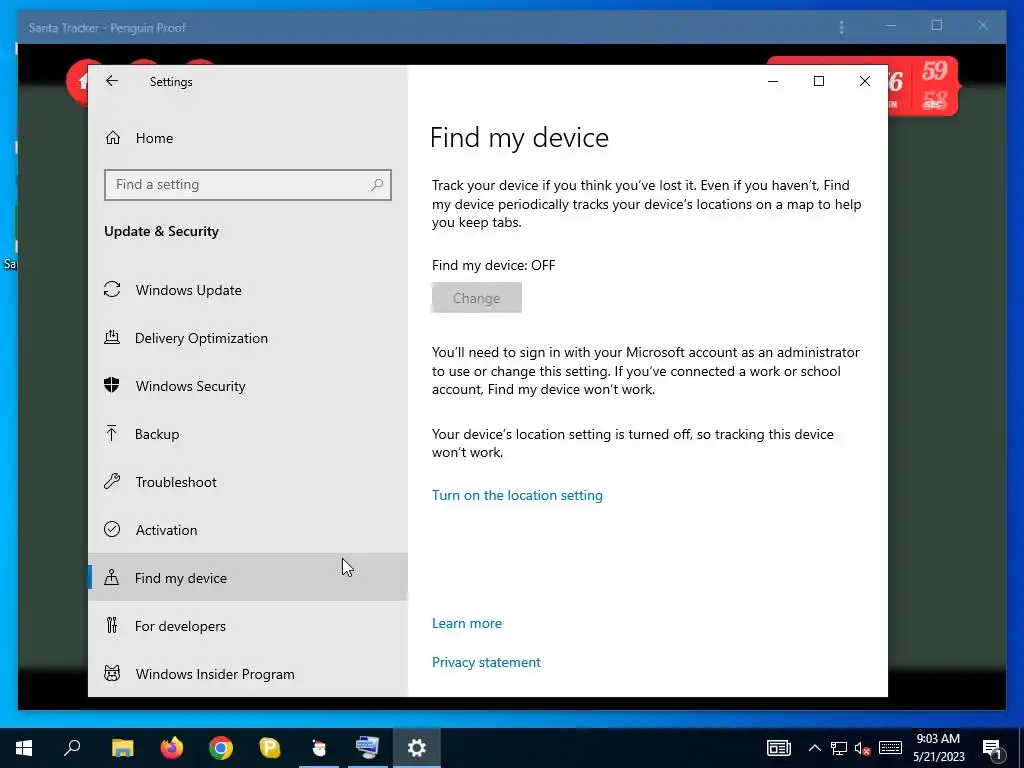Open News and interests taskbar icon
This screenshot has height=768, width=1024.
[x=778, y=748]
